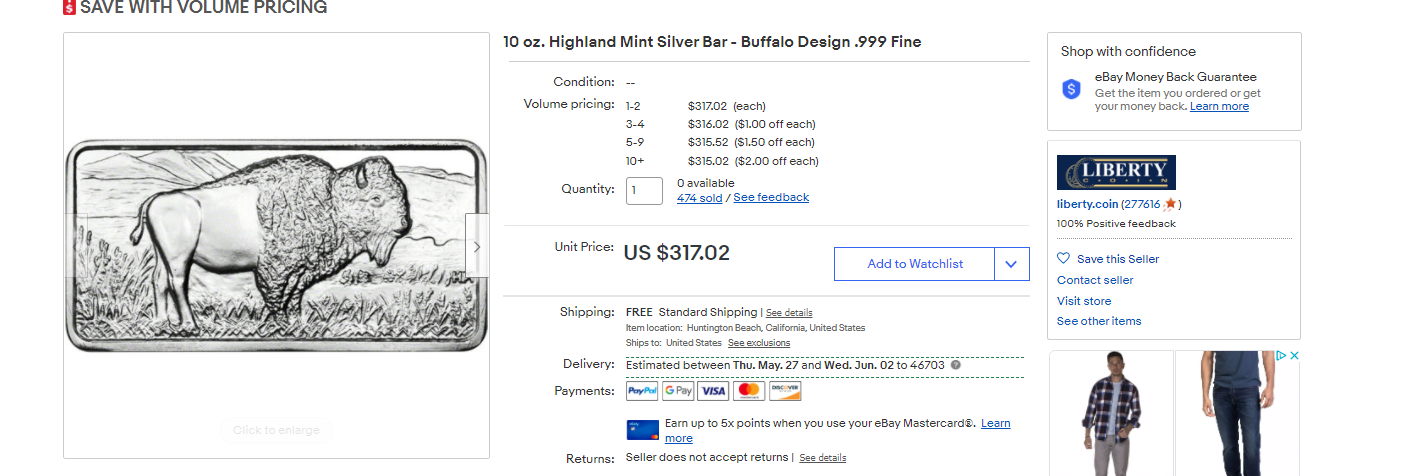Click See details next to Standard Shipping
Viewport: 1411px width, 476px height.
click(789, 313)
